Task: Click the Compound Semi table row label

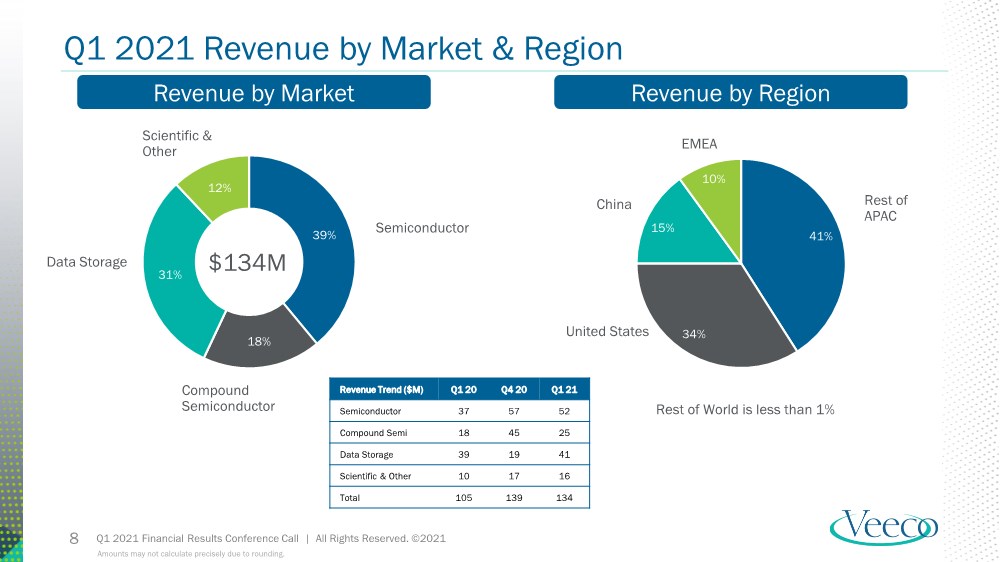Action: pyautogui.click(x=373, y=433)
